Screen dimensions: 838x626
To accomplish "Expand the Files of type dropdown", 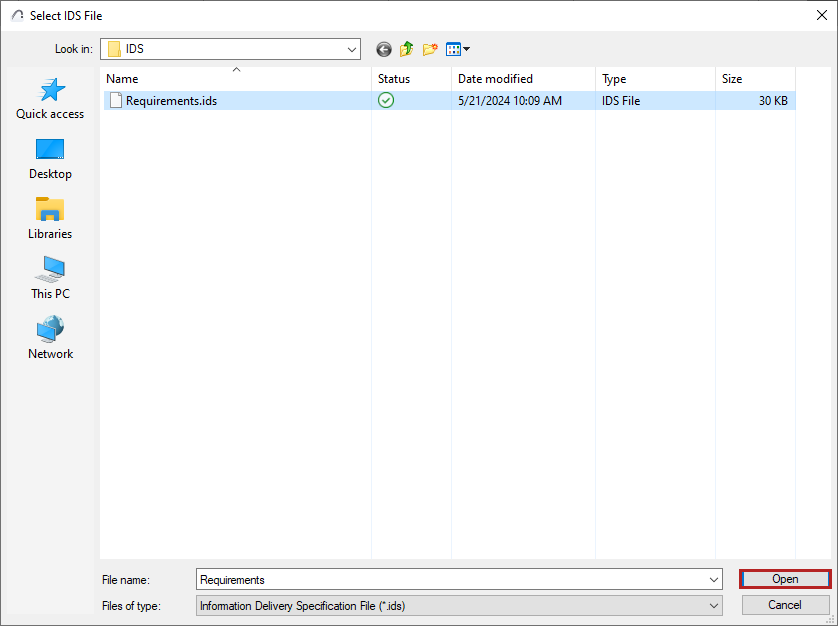I will (x=714, y=605).
